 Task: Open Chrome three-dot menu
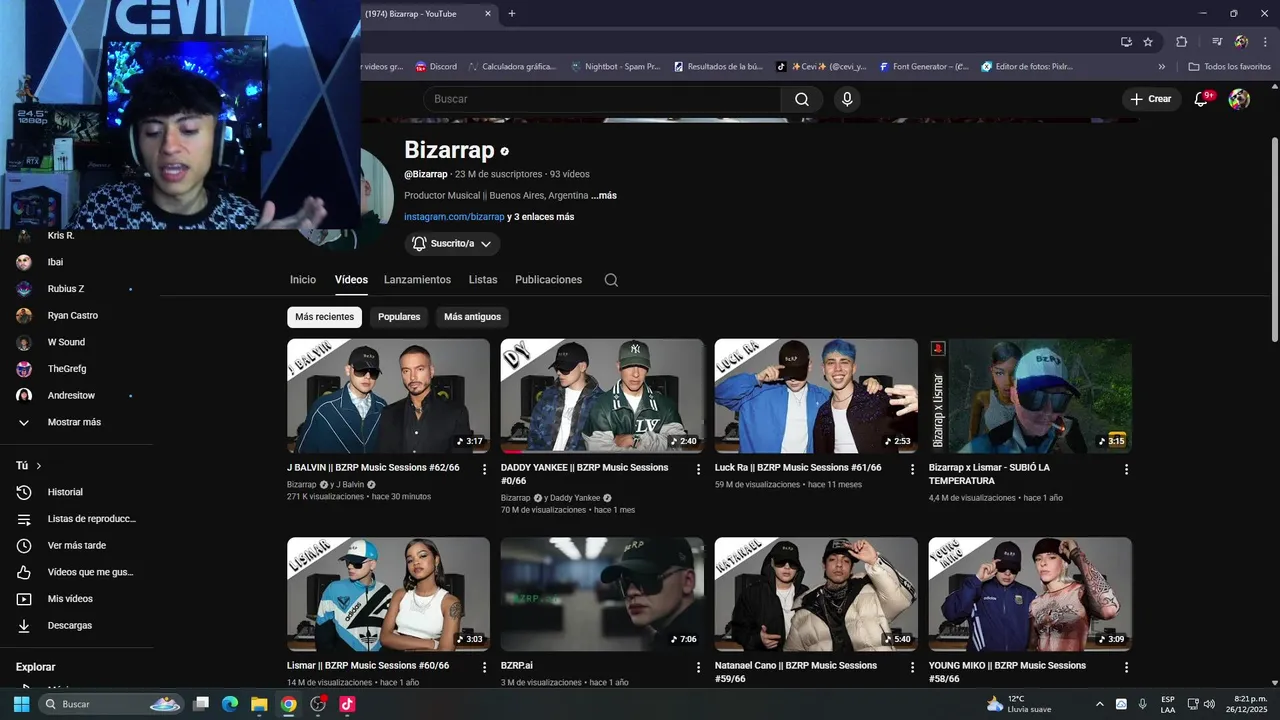pyautogui.click(x=1265, y=42)
